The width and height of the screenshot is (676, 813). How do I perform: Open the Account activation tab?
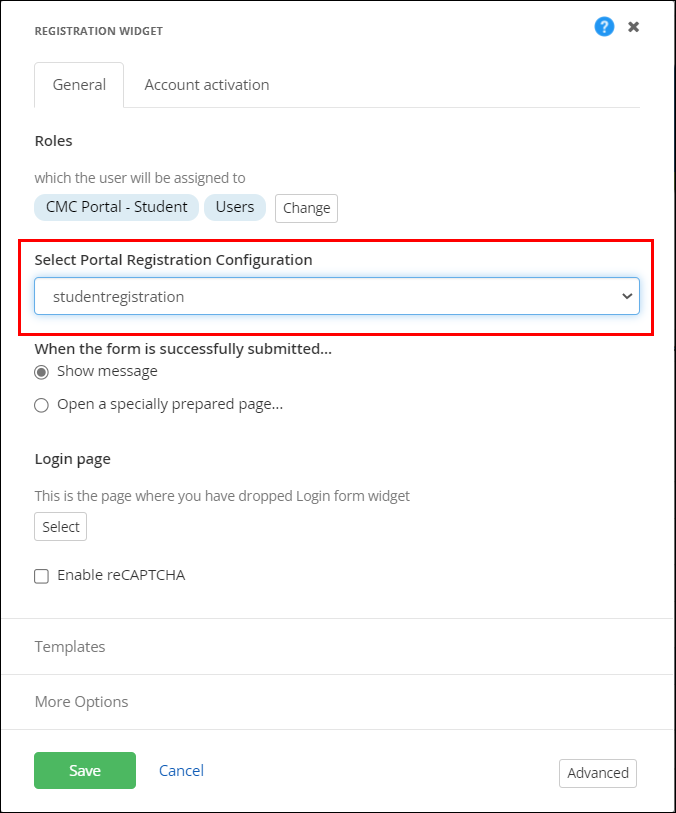click(x=207, y=85)
